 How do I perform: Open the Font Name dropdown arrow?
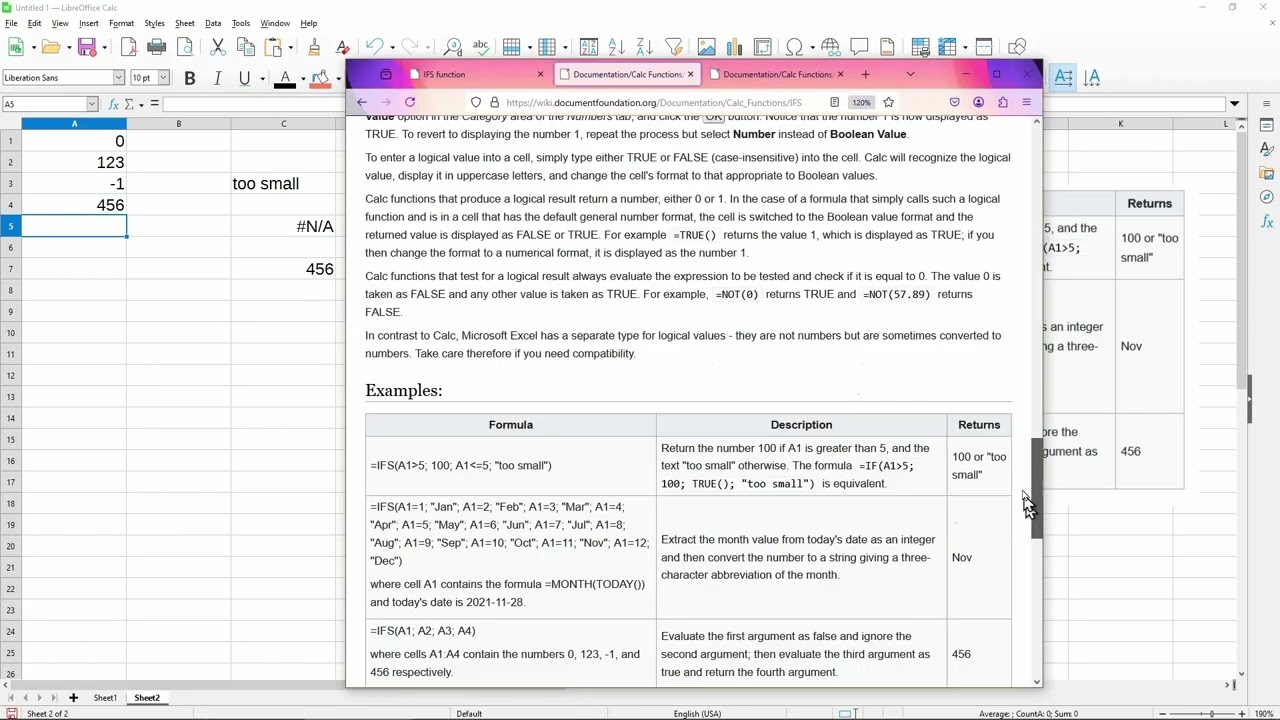coord(118,78)
